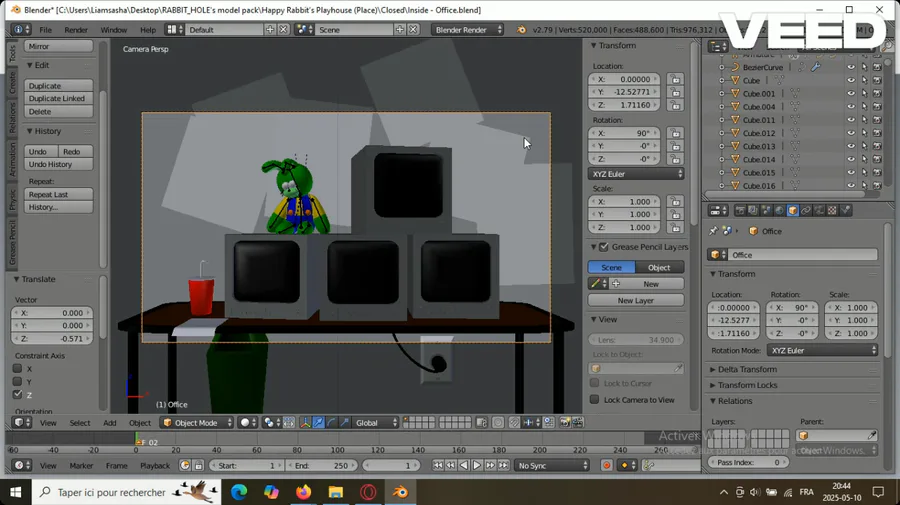Open the Window menu
The width and height of the screenshot is (900, 505).
tap(114, 30)
